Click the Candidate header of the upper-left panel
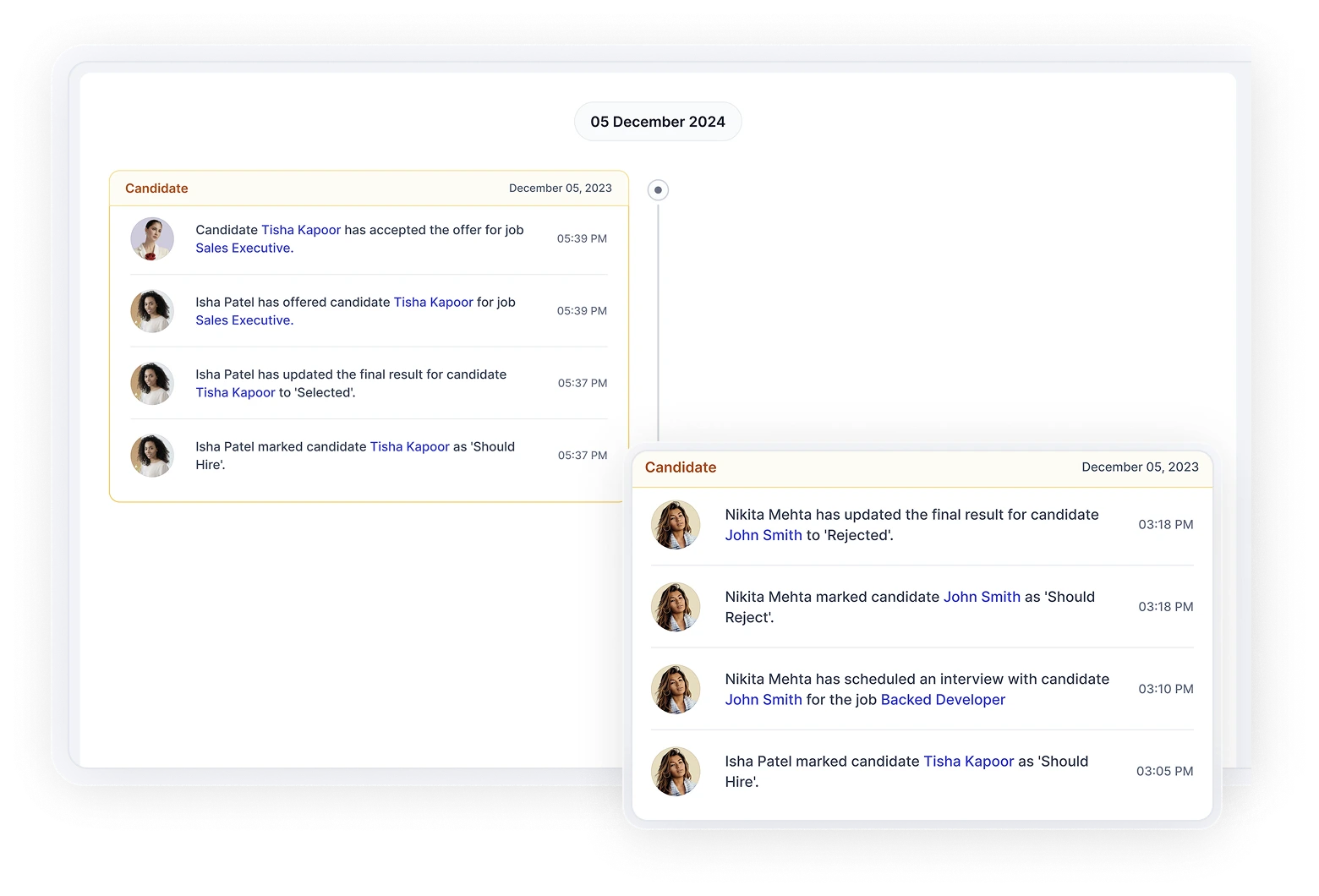1319x896 pixels. (156, 188)
